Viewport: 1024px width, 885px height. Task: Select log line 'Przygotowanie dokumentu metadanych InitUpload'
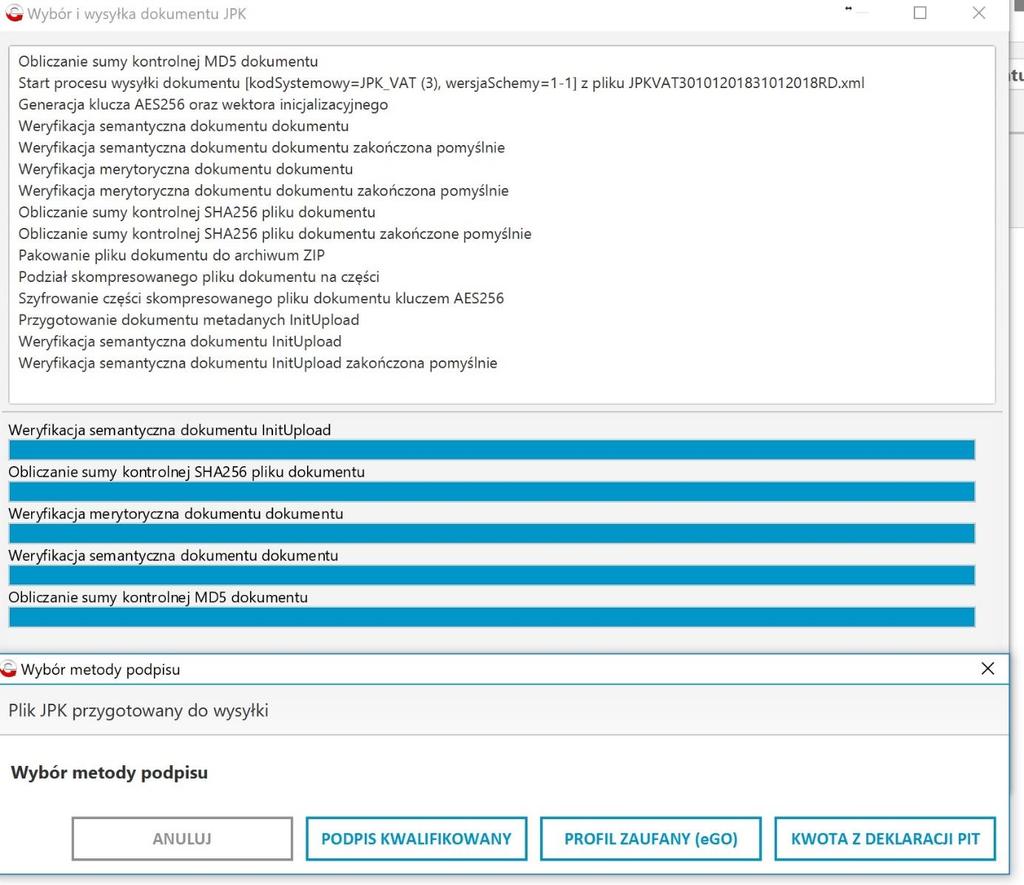point(189,320)
